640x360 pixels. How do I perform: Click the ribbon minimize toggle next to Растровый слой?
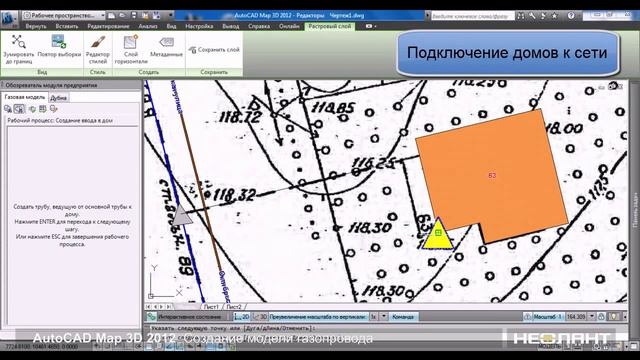(370, 26)
